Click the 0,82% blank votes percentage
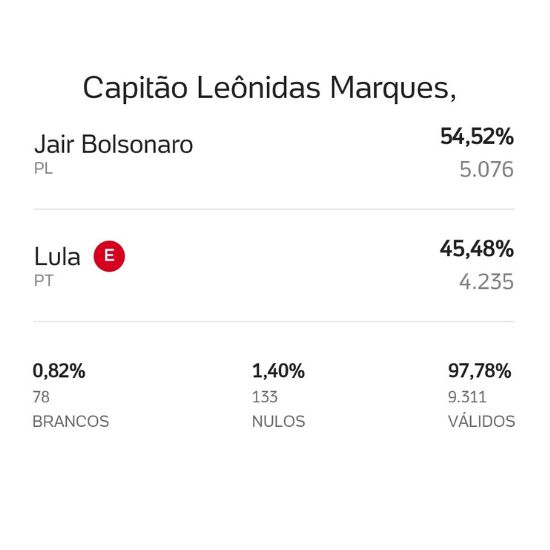This screenshot has height=550, width=550. coord(59,371)
